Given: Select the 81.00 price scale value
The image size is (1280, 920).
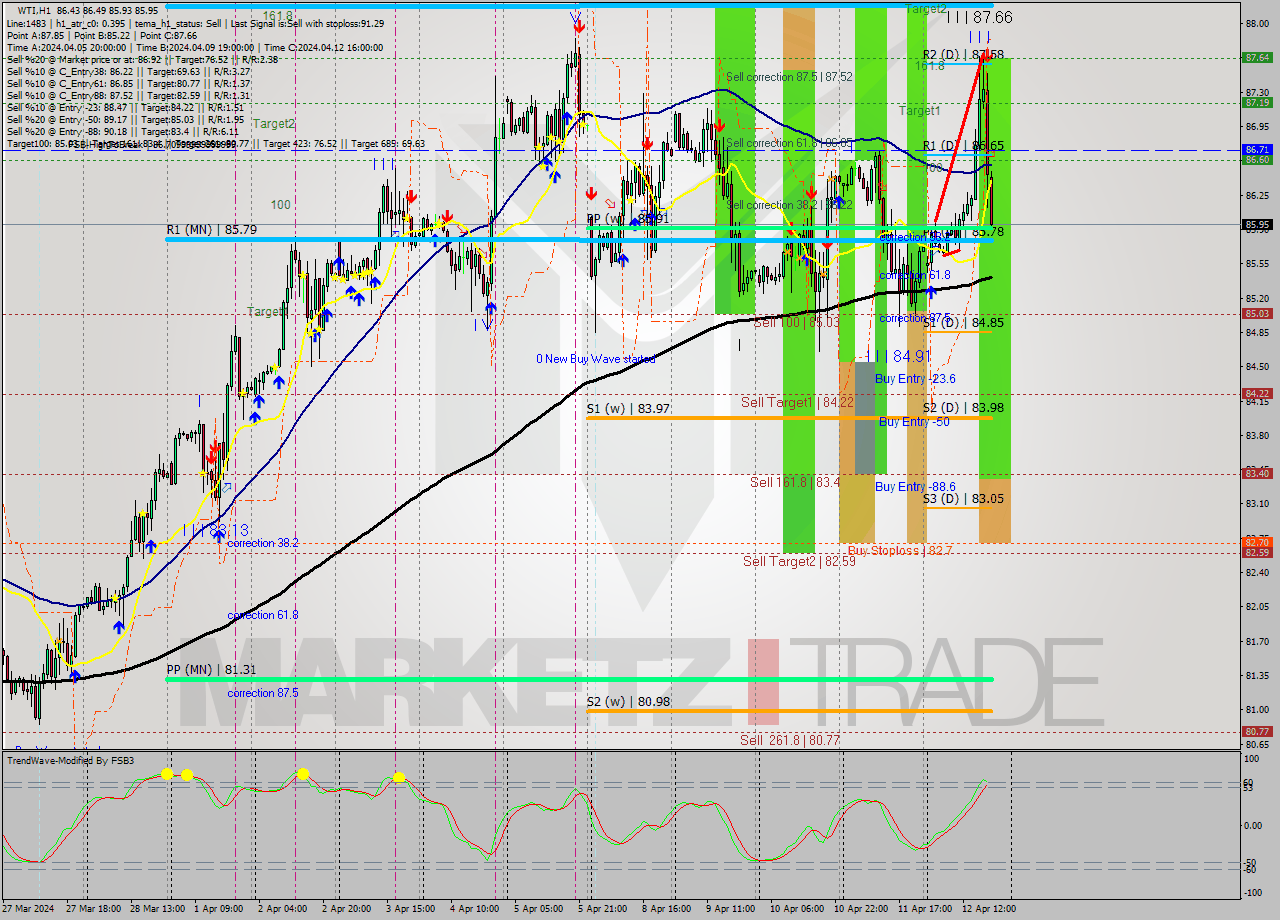Looking at the screenshot, I should pos(1256,709).
